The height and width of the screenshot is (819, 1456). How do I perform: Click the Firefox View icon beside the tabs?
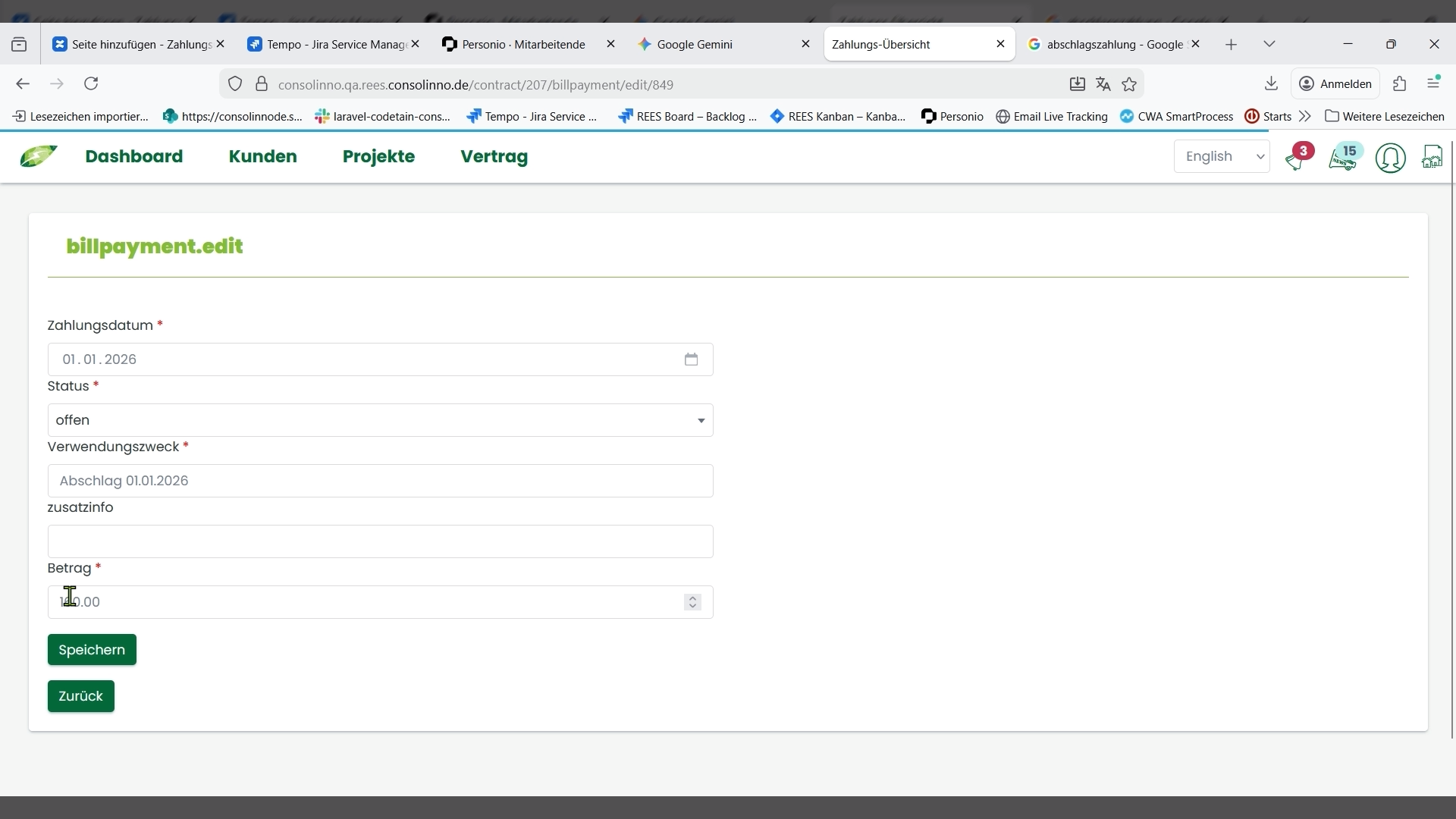pos(19,45)
